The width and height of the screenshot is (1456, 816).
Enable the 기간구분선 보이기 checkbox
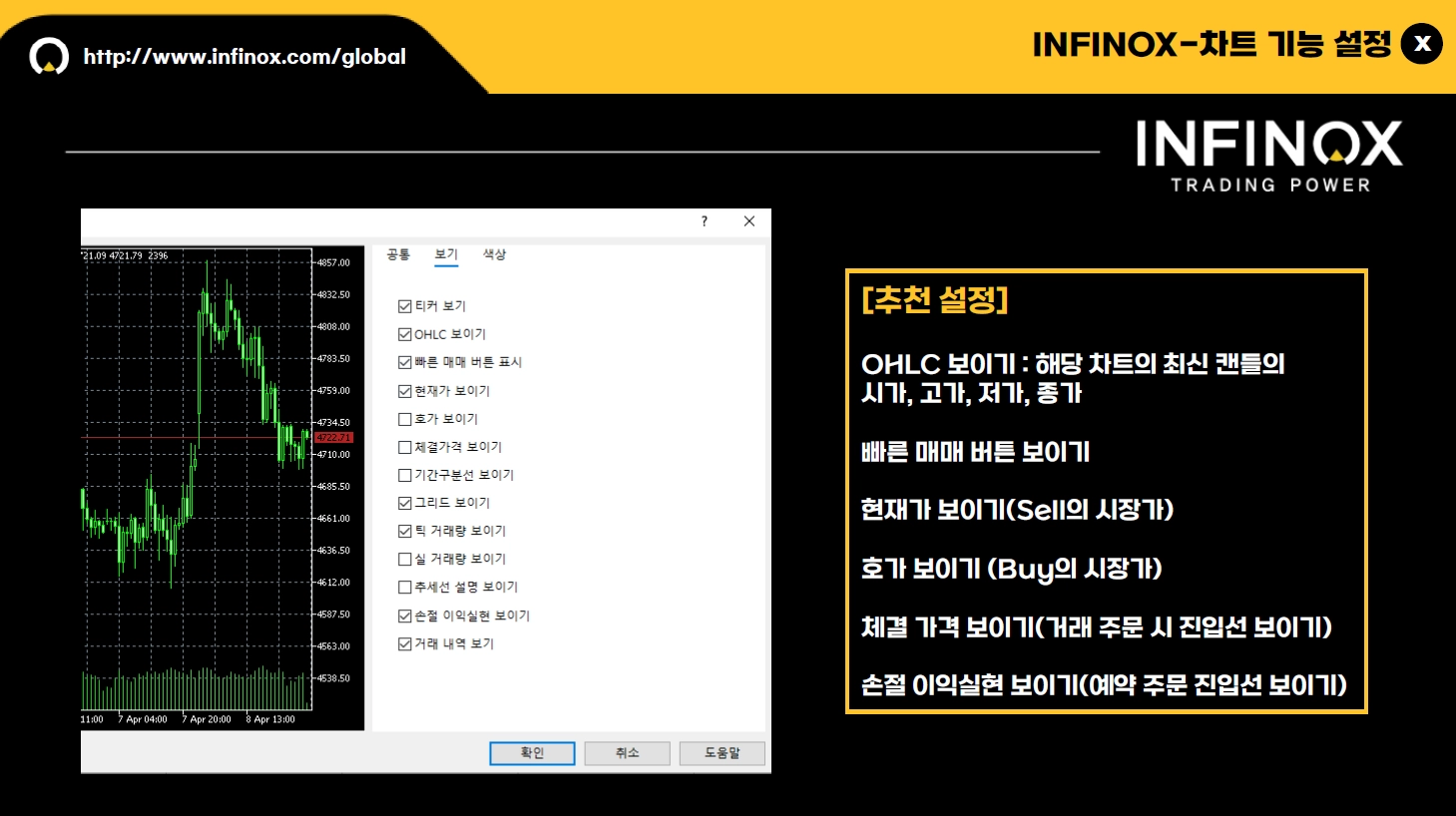[404, 475]
